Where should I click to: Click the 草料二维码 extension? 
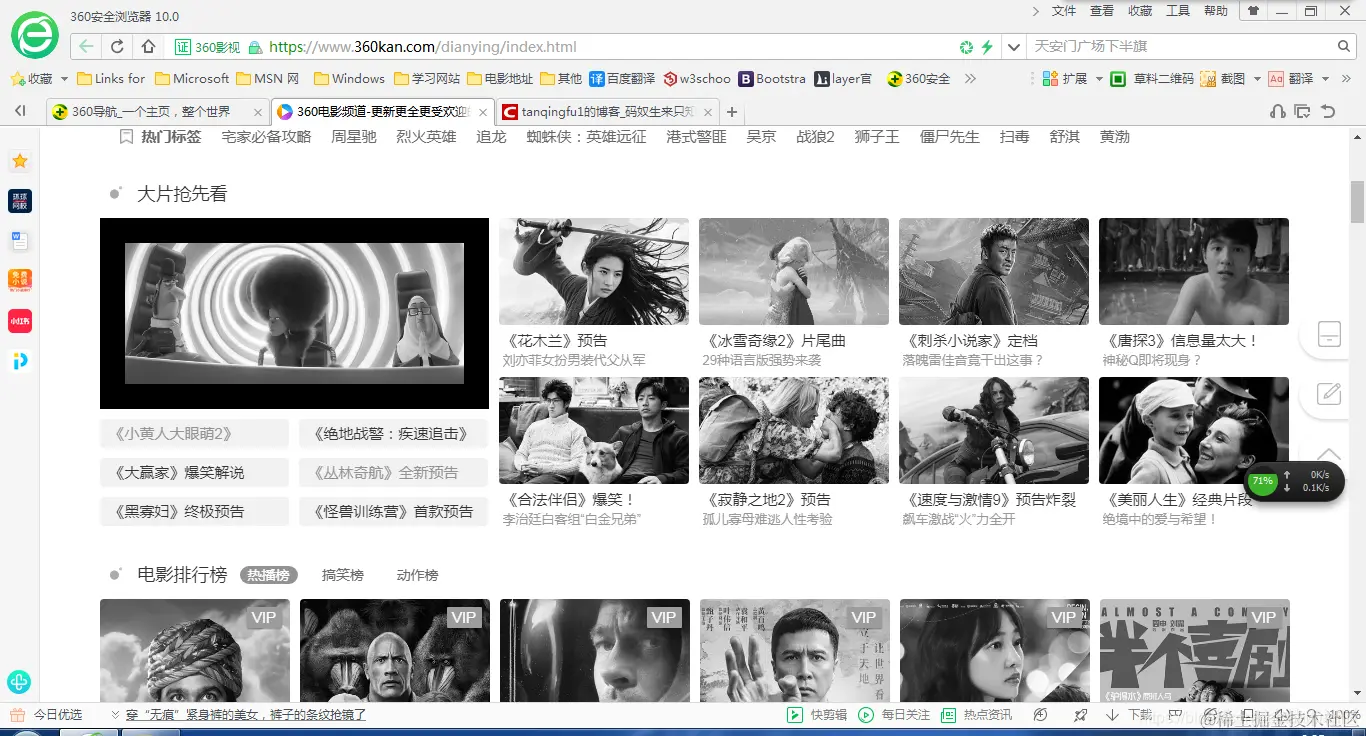click(1152, 78)
